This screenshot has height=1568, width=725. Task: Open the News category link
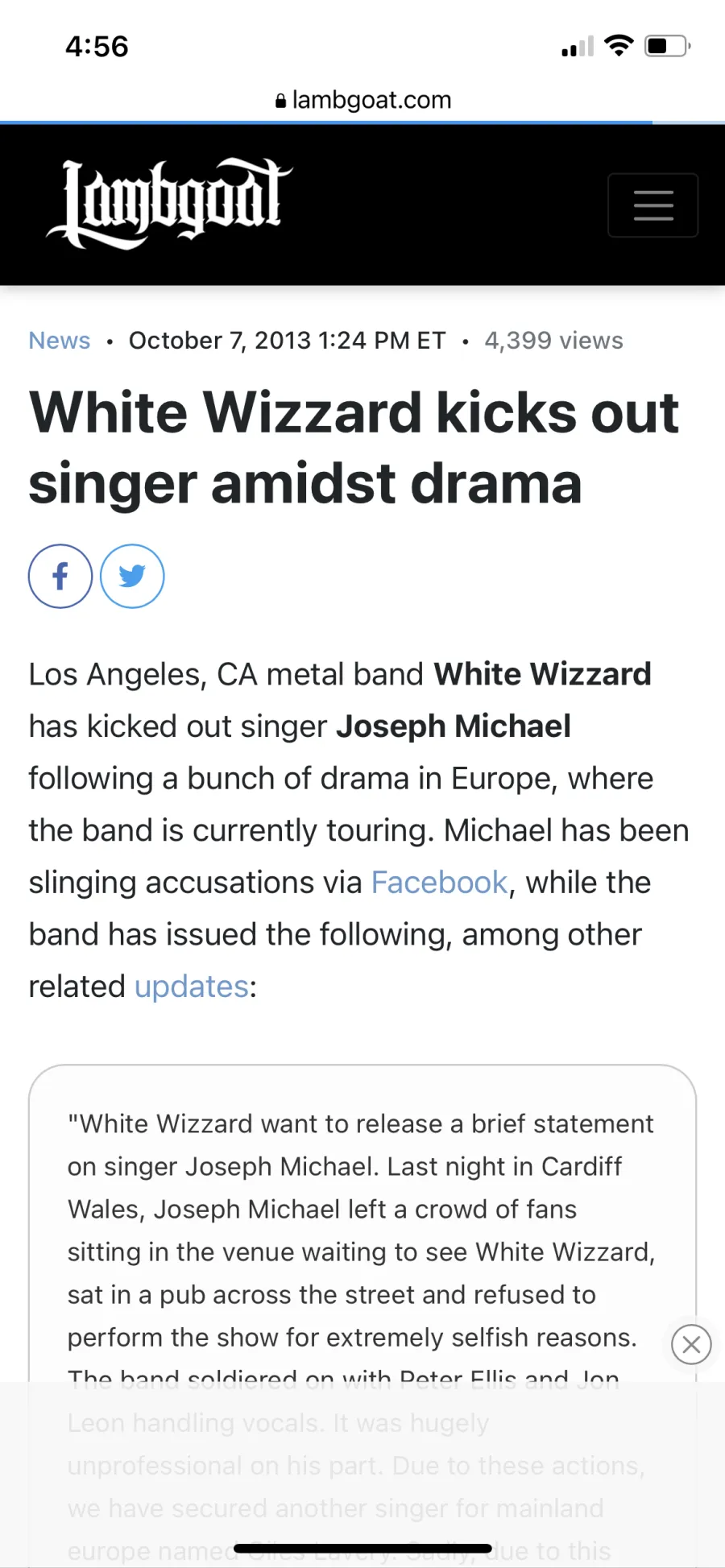coord(60,341)
